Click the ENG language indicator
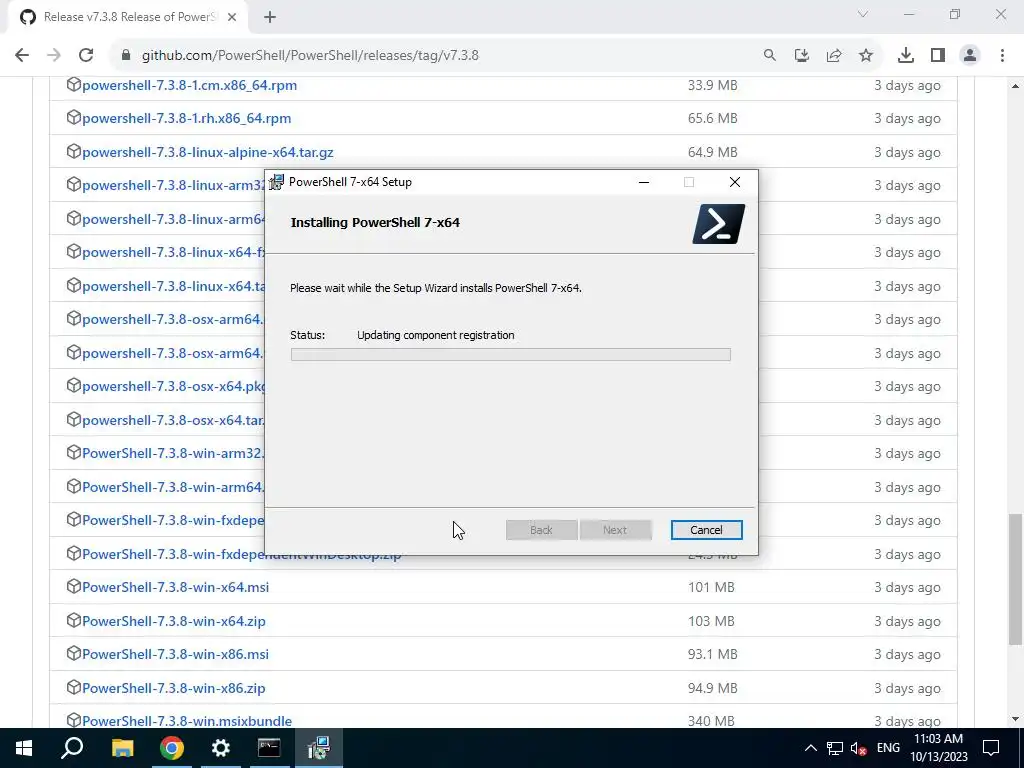The width and height of the screenshot is (1024, 768). coord(888,748)
